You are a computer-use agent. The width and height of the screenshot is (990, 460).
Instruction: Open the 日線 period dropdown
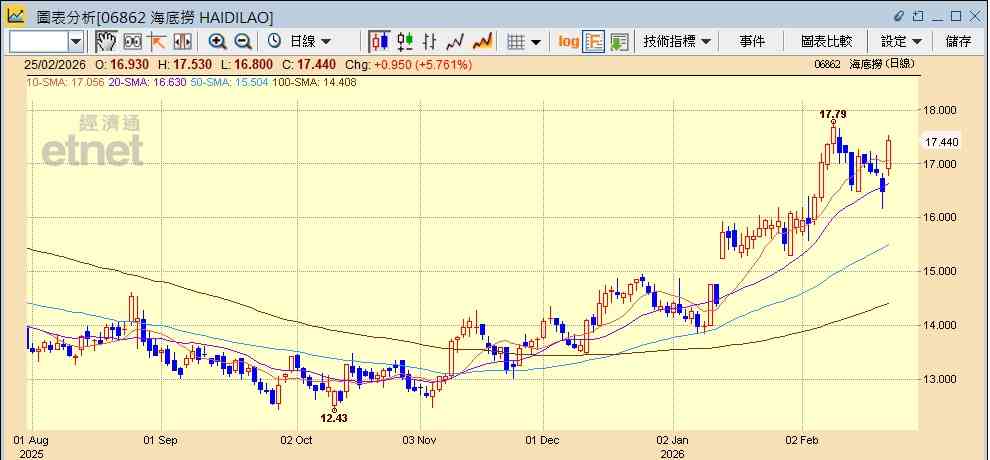click(x=310, y=42)
